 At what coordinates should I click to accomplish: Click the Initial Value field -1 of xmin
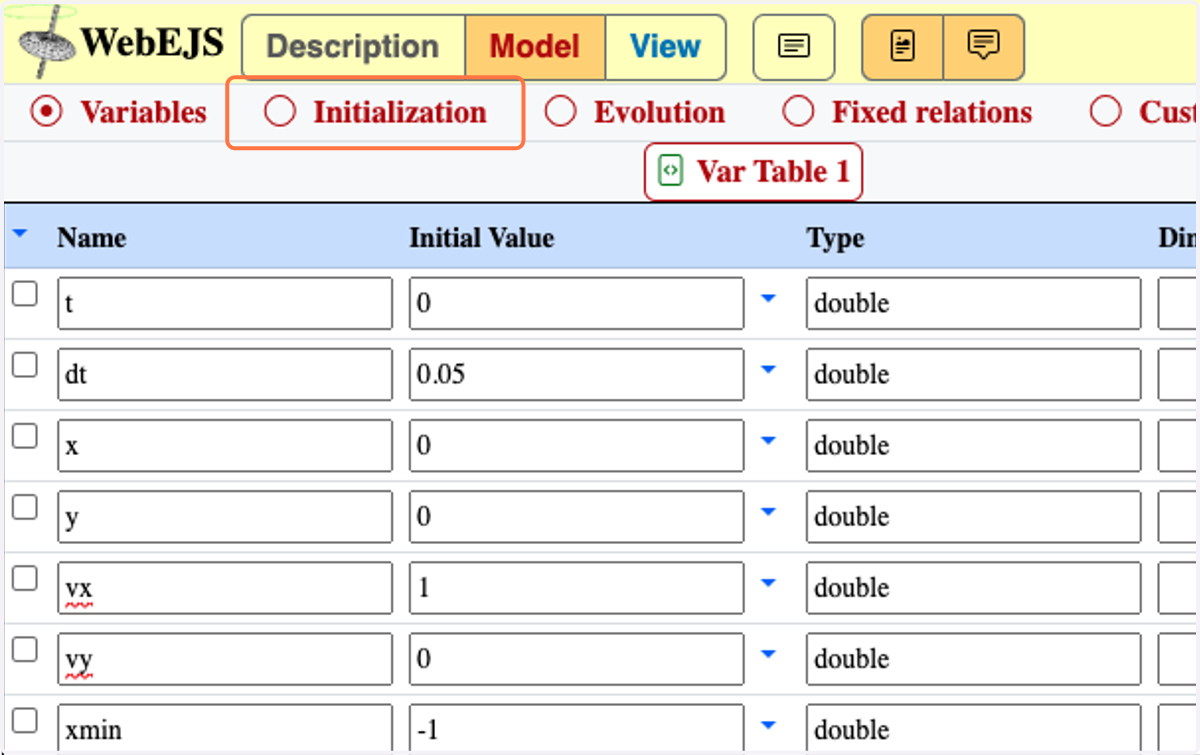pyautogui.click(x=577, y=729)
